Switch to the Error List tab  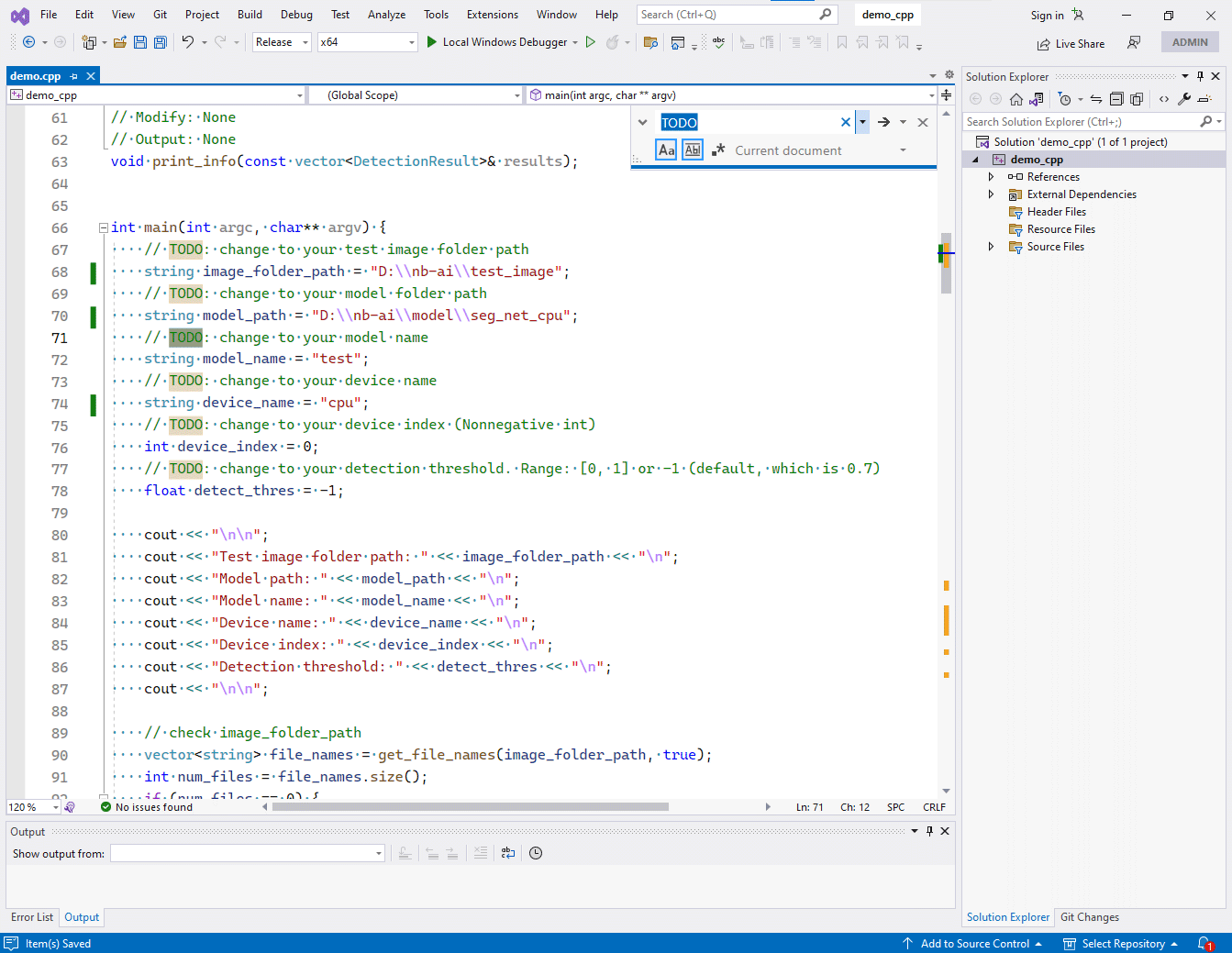click(32, 917)
